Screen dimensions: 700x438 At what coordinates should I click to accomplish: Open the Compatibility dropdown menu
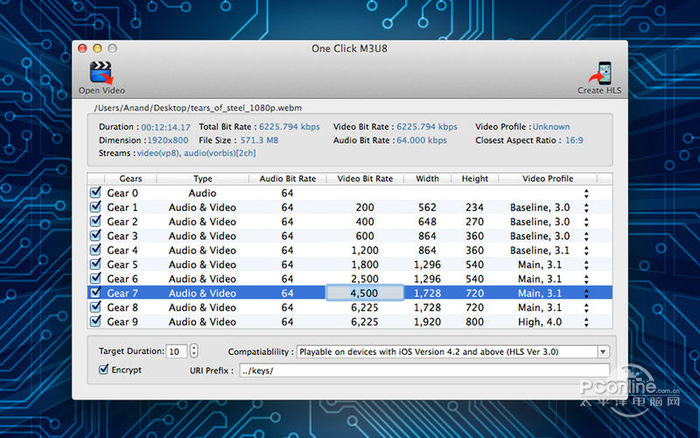coord(603,352)
